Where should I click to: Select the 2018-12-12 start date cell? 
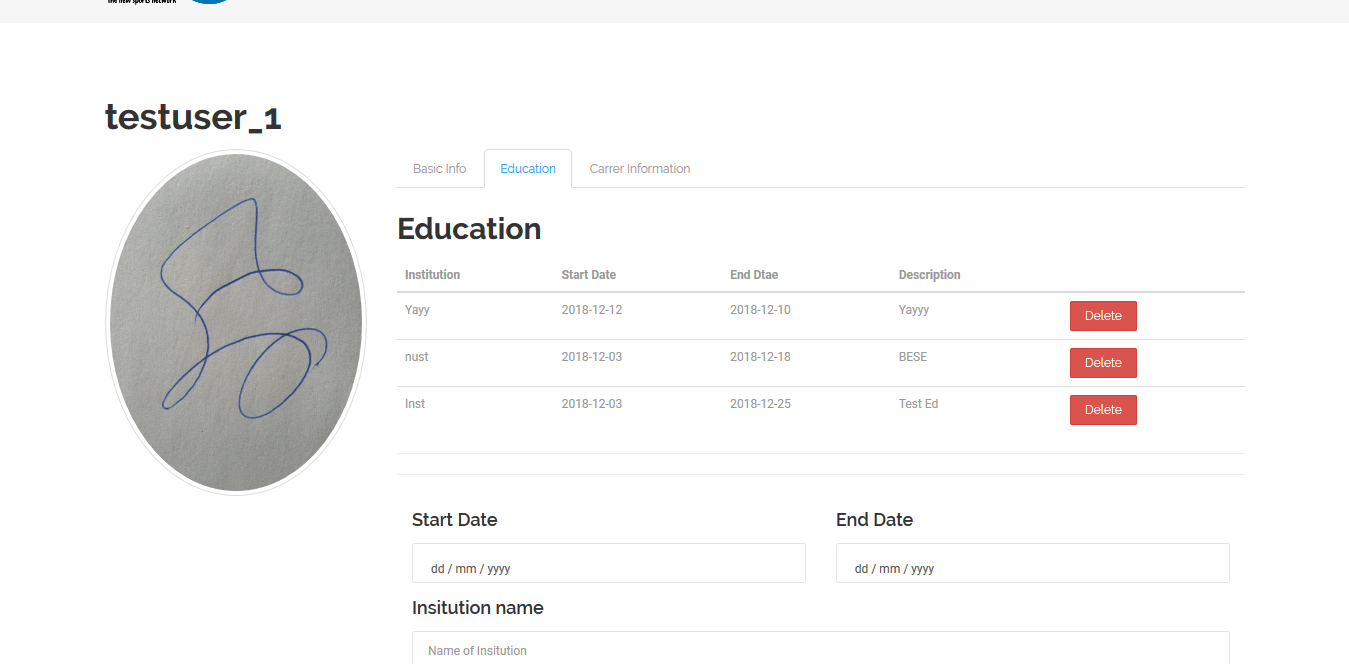coord(592,310)
